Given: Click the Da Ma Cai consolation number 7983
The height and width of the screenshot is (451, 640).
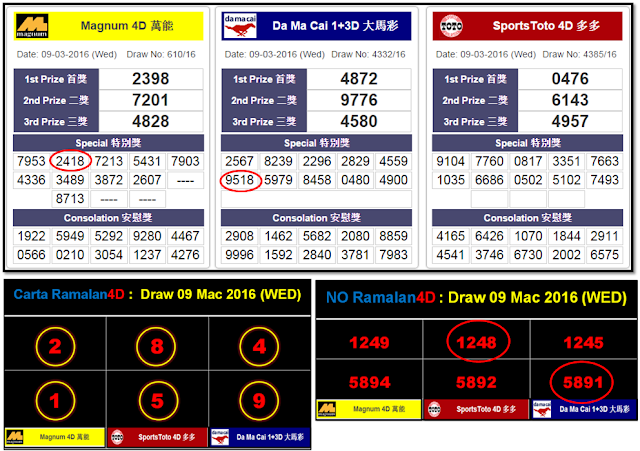Looking at the screenshot, I should point(393,255).
